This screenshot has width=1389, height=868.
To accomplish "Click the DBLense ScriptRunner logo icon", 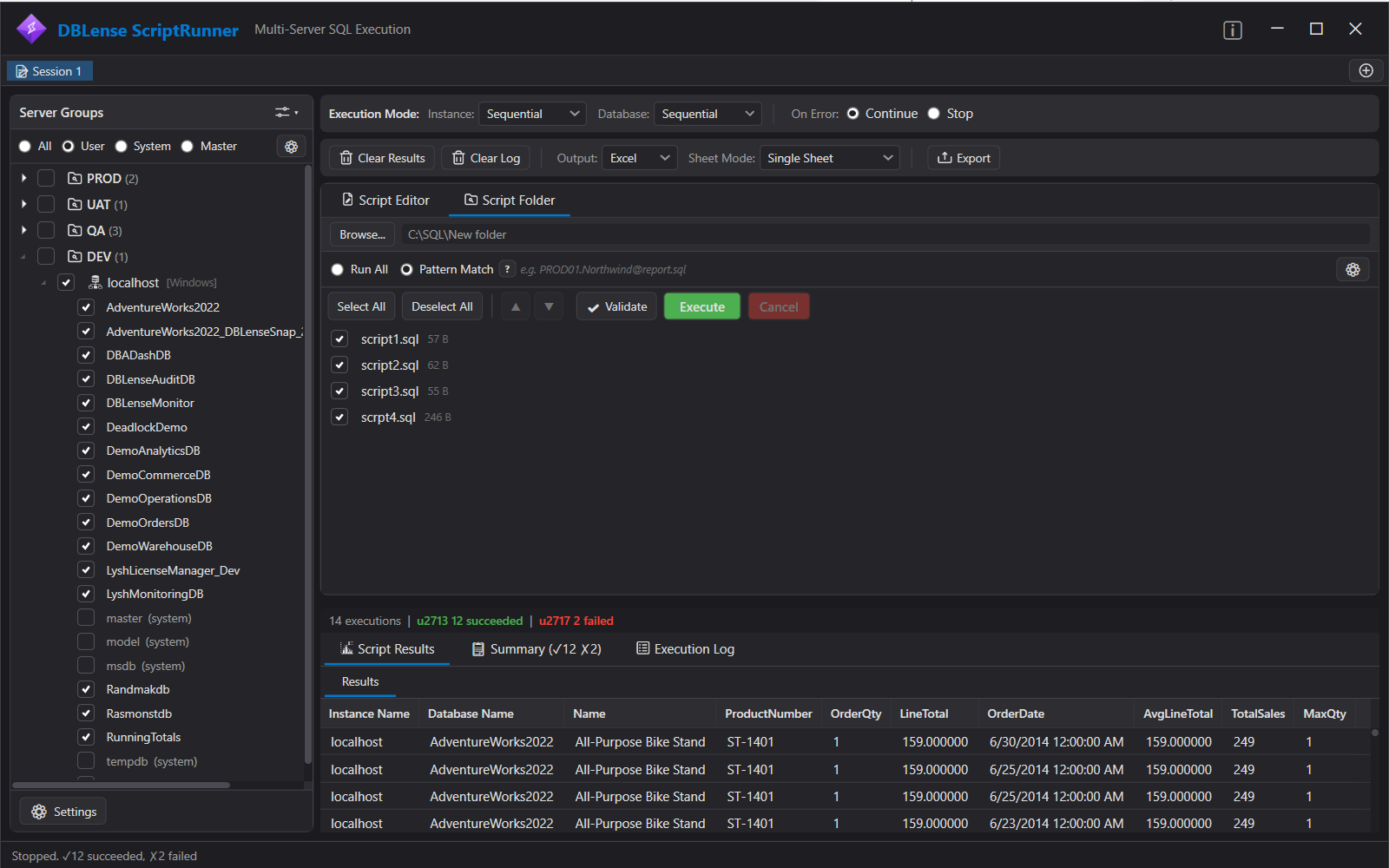I will coord(31,29).
